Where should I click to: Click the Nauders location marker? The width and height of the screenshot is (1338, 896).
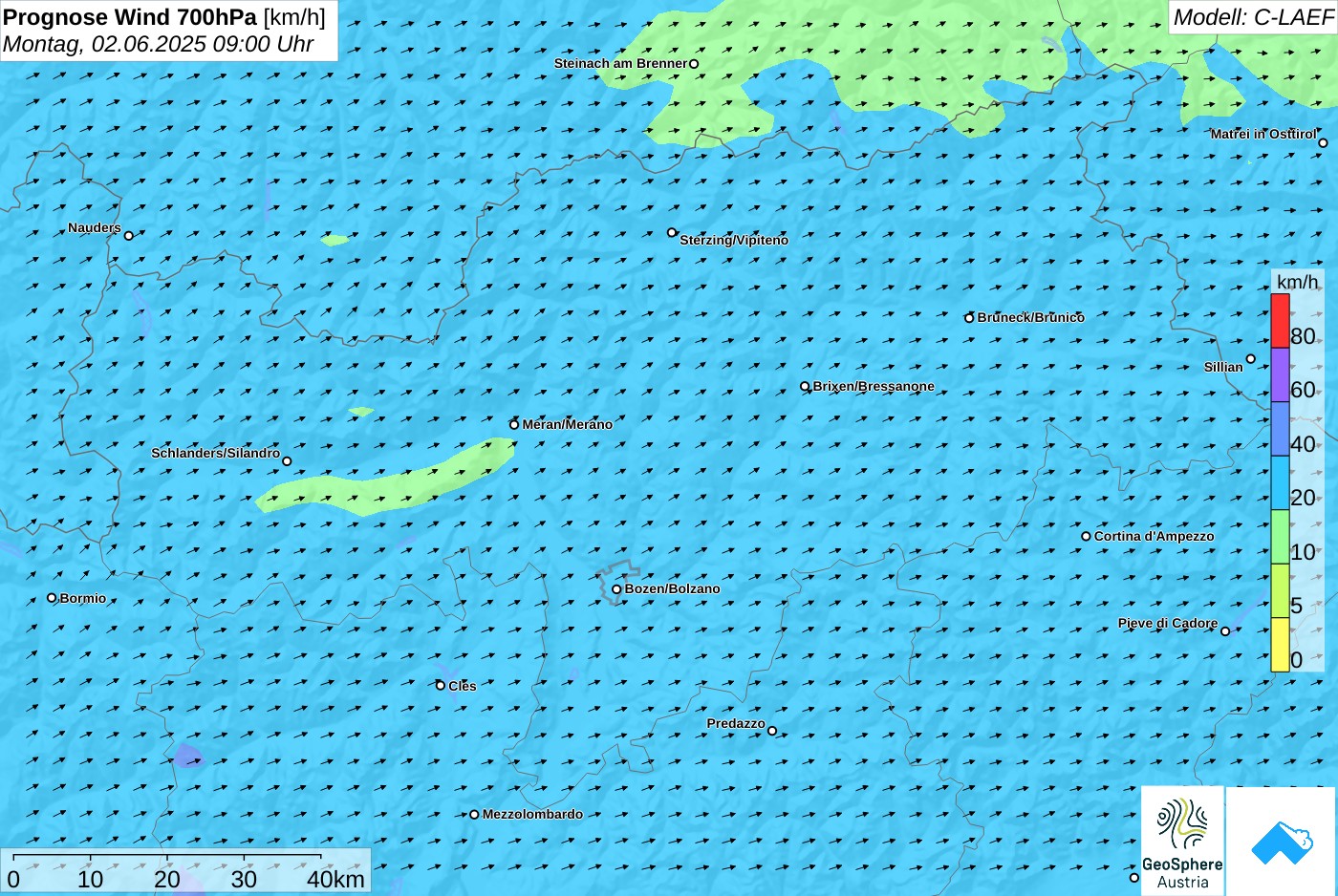(x=129, y=235)
